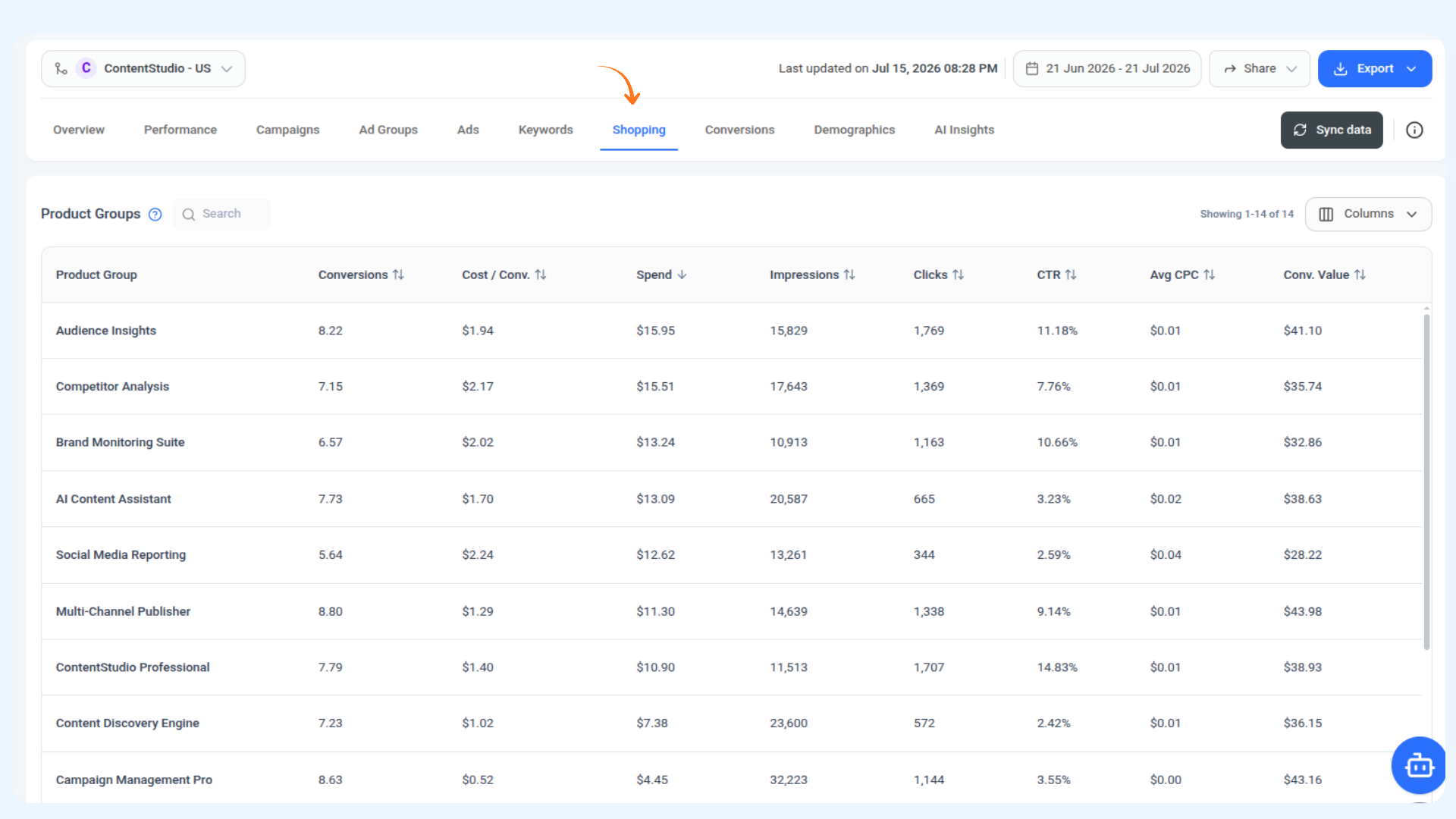
Task: Open the Ad Groups tab
Action: point(388,130)
